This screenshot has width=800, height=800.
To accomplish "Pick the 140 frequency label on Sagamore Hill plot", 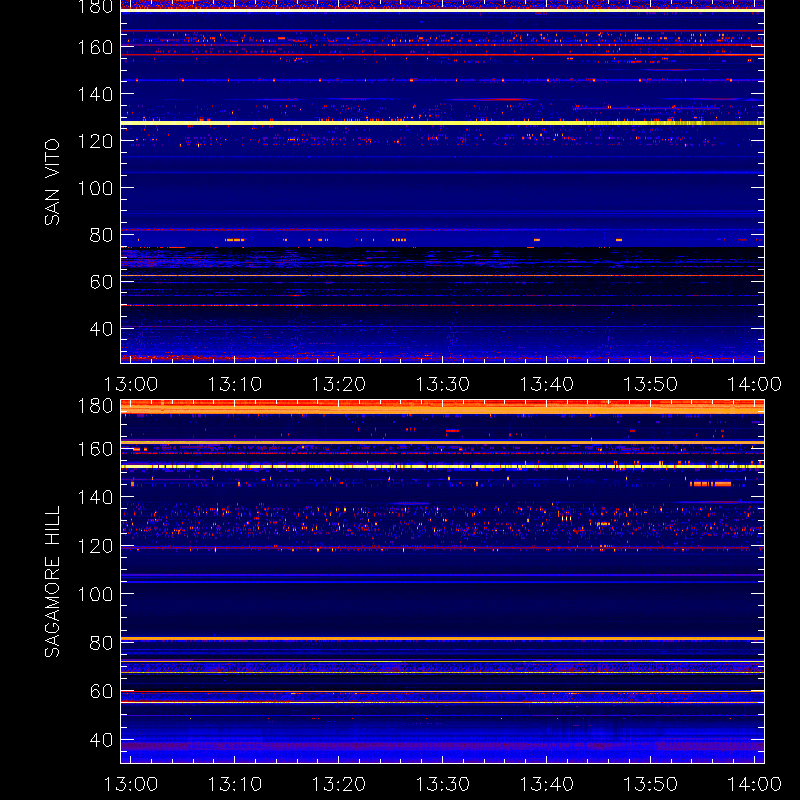I will tap(95, 497).
